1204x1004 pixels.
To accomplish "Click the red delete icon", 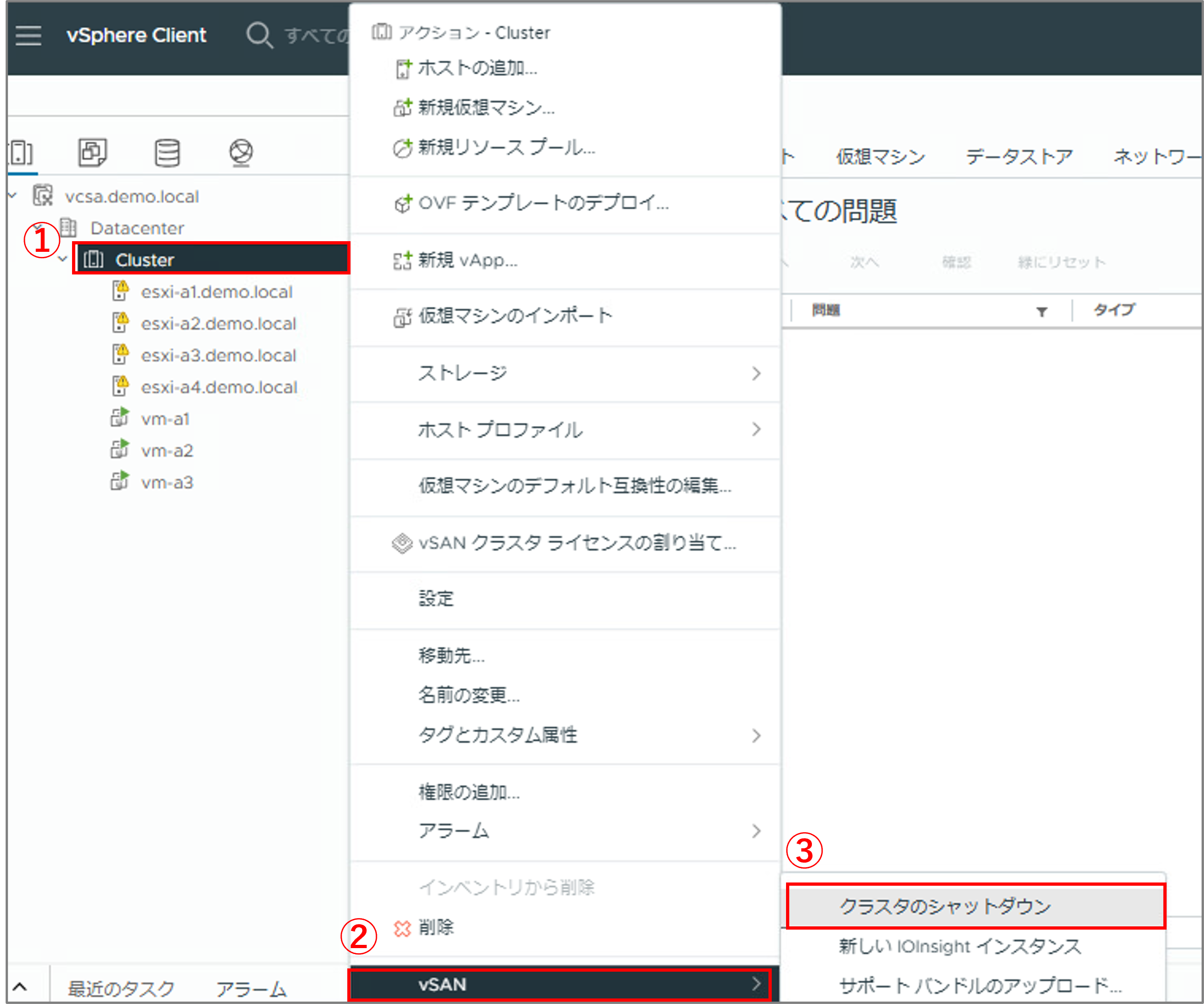I will pos(402,928).
